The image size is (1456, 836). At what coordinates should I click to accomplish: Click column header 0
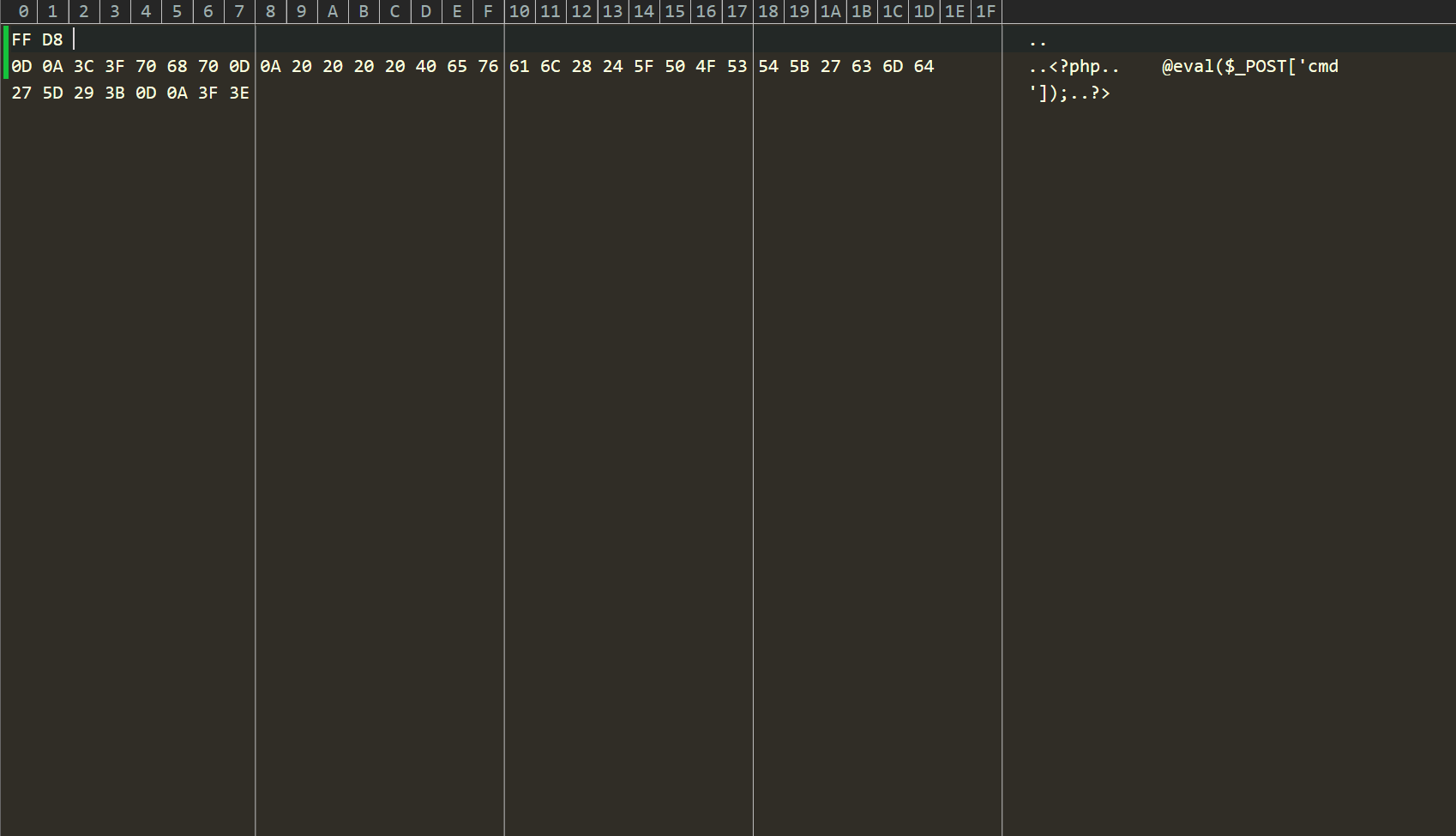(23, 11)
